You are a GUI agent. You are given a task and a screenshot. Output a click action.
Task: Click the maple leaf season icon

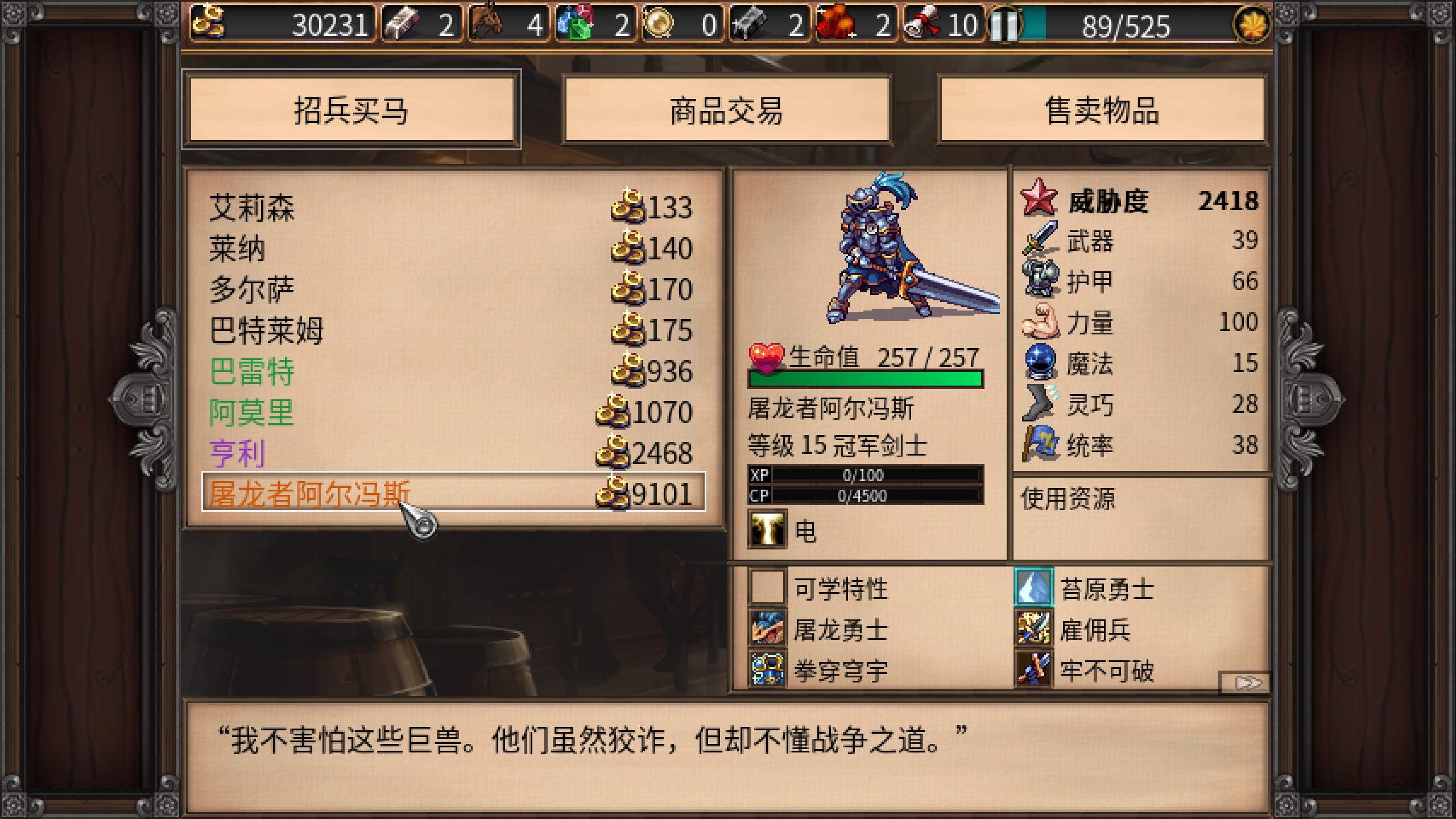tap(1252, 24)
